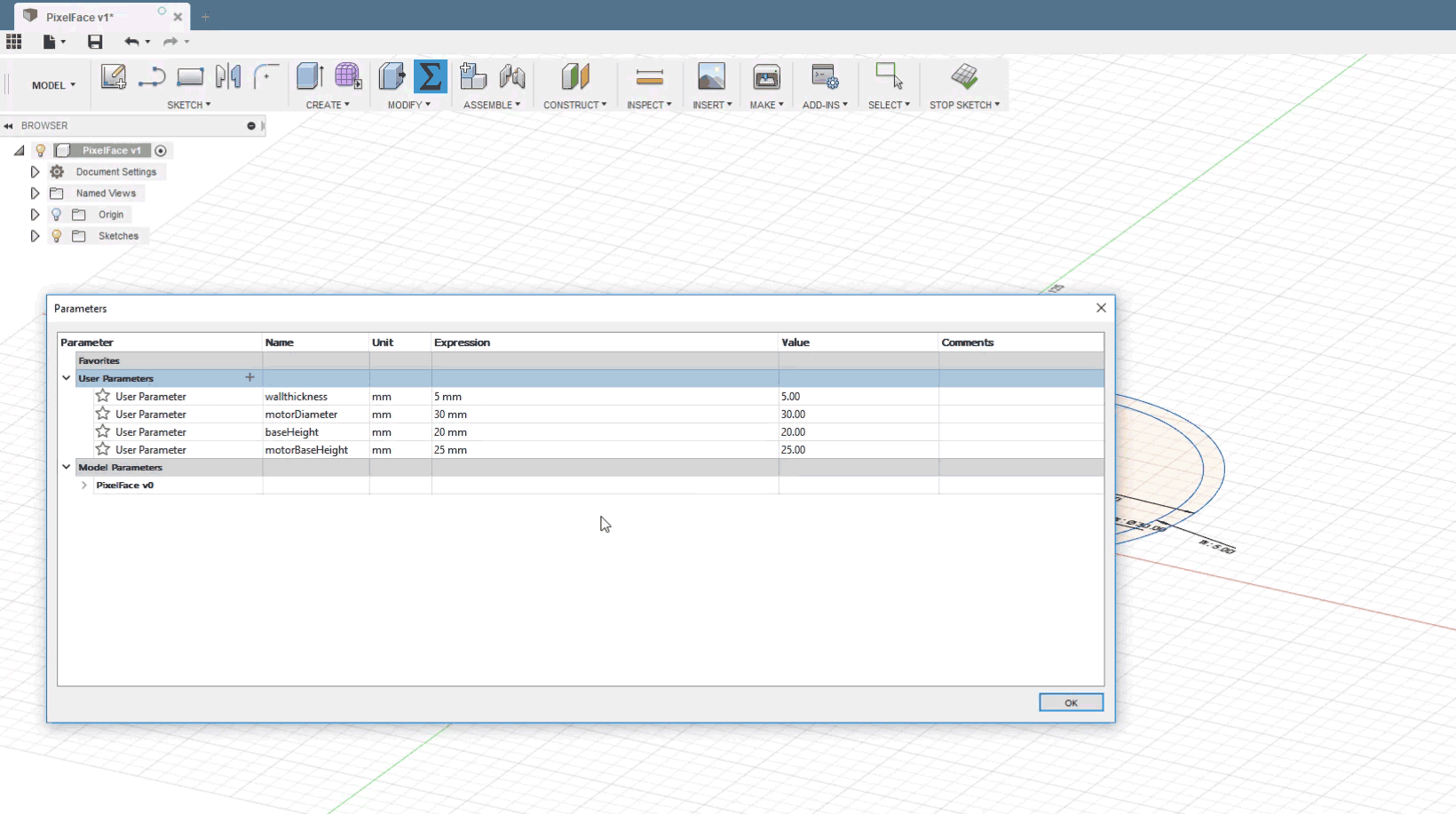Collapse the Browser panel with arrows
The image size is (1456, 814).
pyautogui.click(x=8, y=126)
